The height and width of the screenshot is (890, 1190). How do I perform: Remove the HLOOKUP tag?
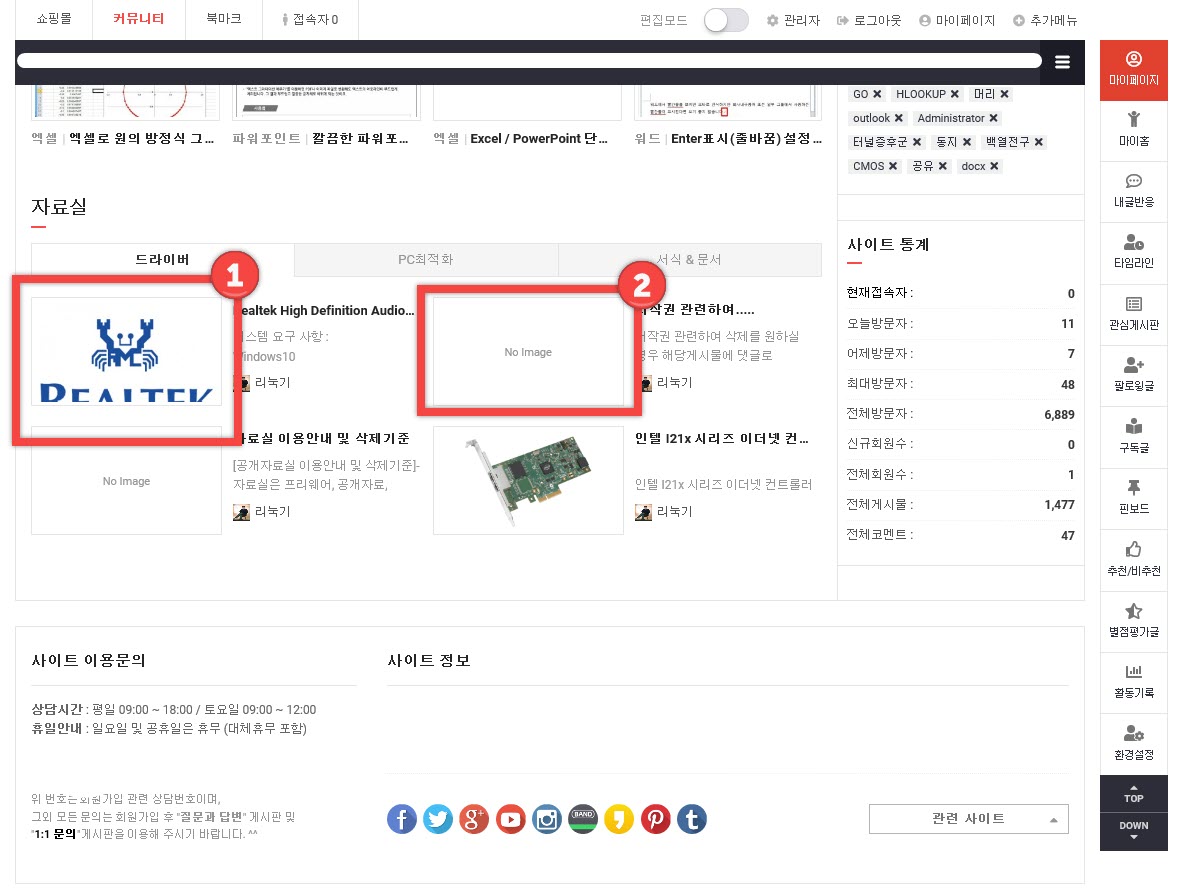(955, 94)
